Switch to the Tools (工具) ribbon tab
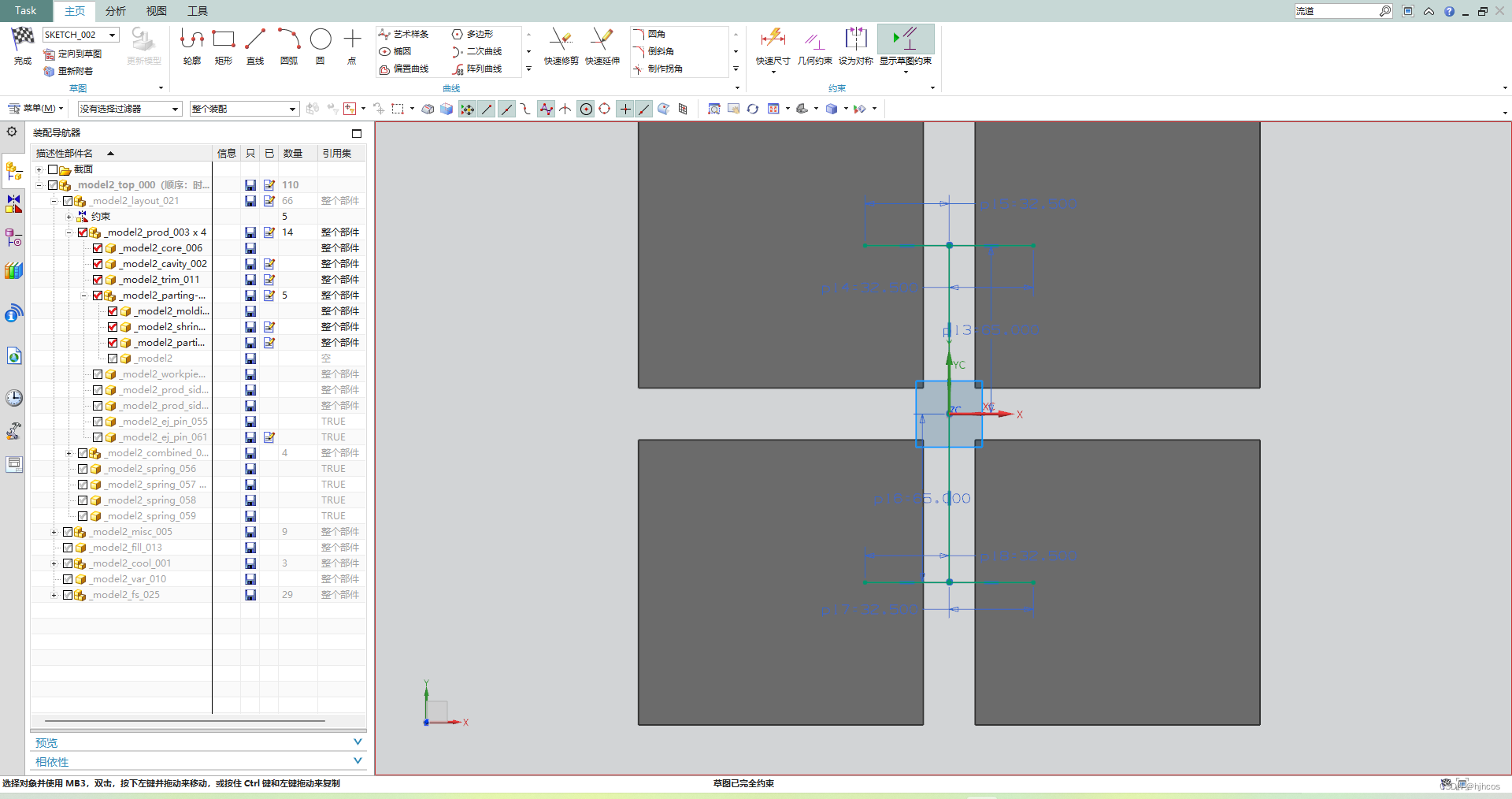The width and height of the screenshot is (1512, 799). coord(198,11)
